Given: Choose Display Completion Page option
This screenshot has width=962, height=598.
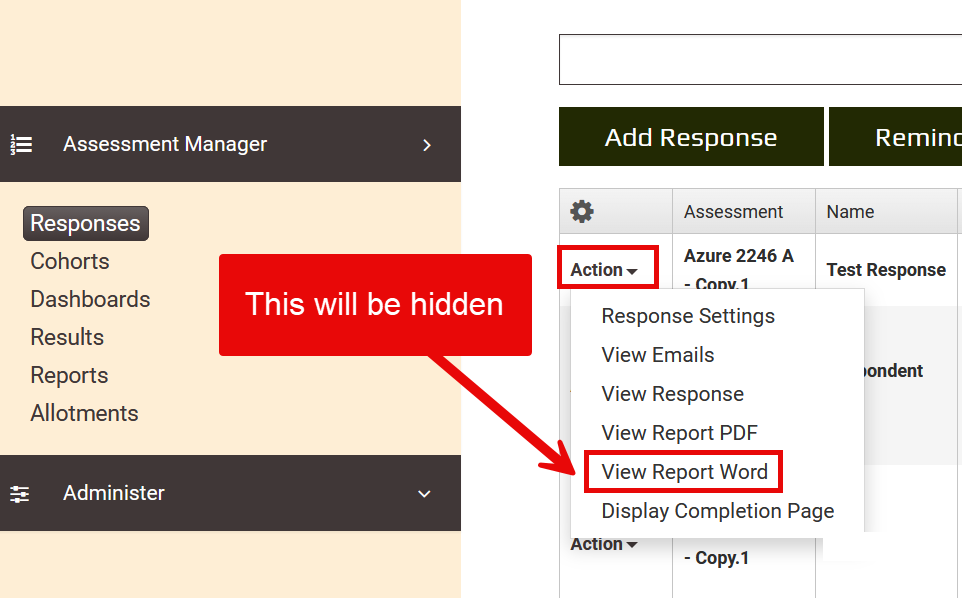Looking at the screenshot, I should [x=717, y=511].
